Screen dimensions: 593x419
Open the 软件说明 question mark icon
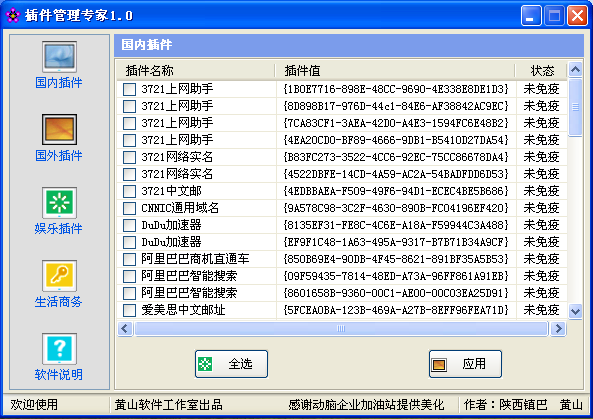tap(59, 349)
